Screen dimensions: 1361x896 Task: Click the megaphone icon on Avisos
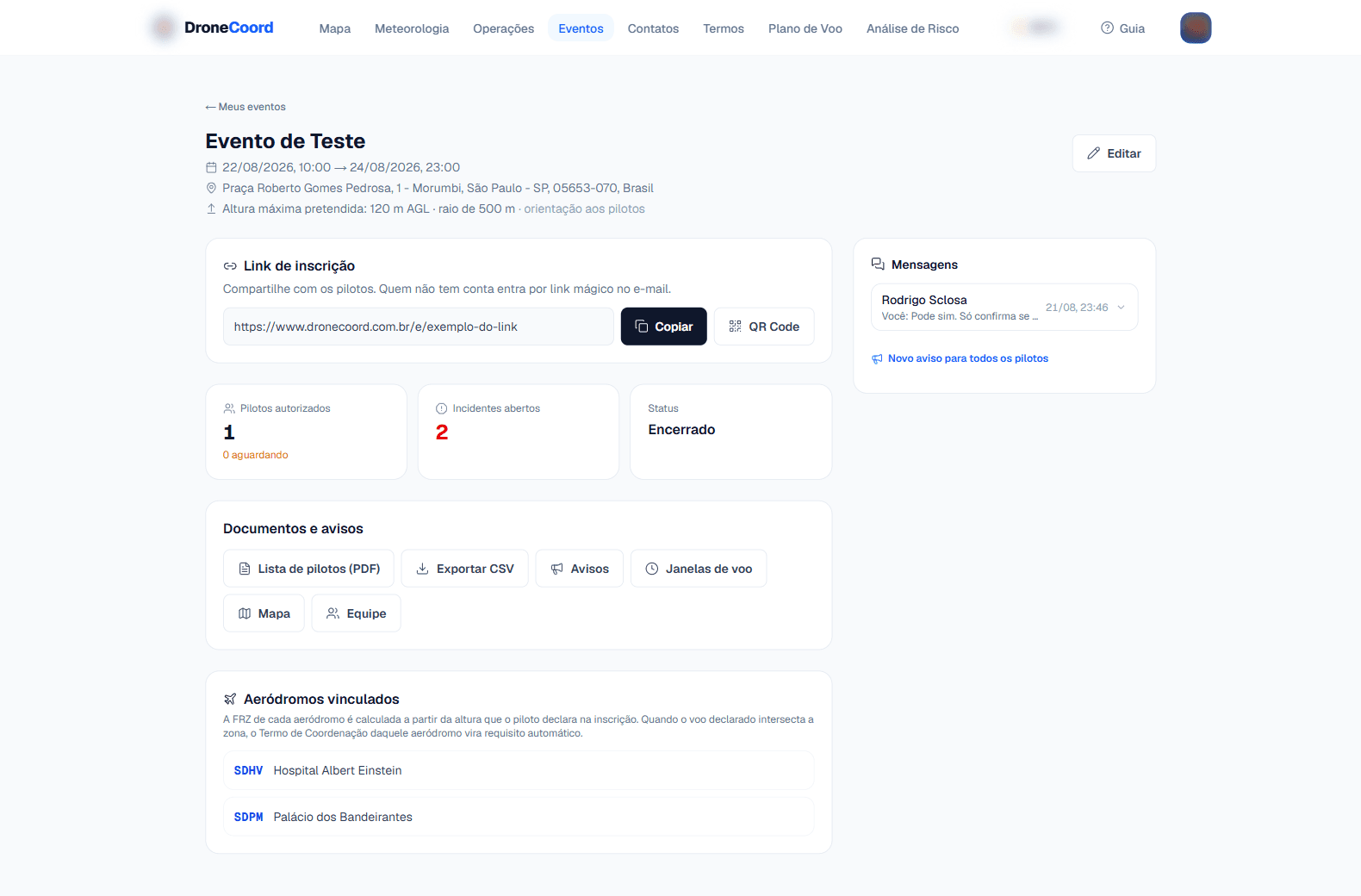click(557, 569)
